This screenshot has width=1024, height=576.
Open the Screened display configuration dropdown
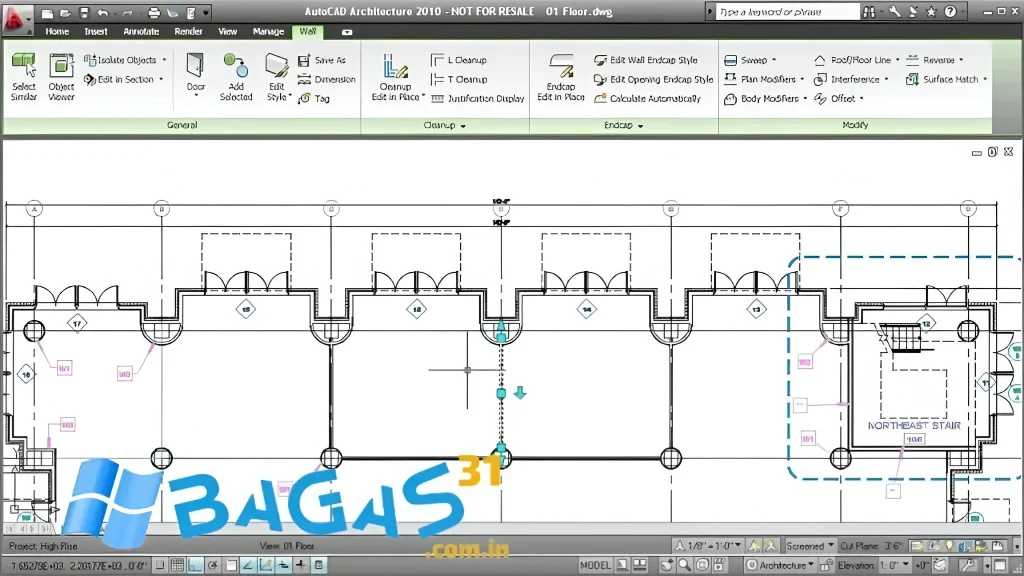click(x=810, y=546)
